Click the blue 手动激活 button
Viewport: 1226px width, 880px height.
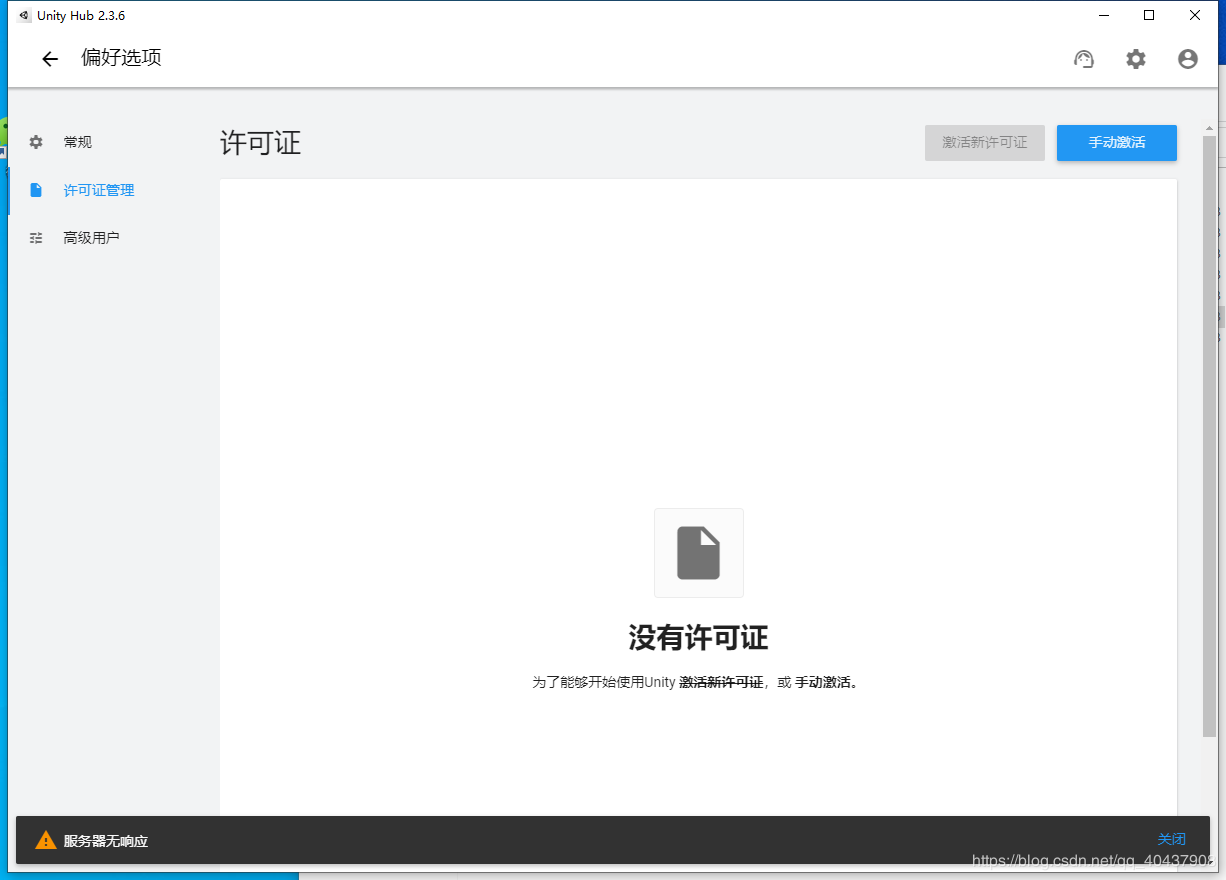1117,143
